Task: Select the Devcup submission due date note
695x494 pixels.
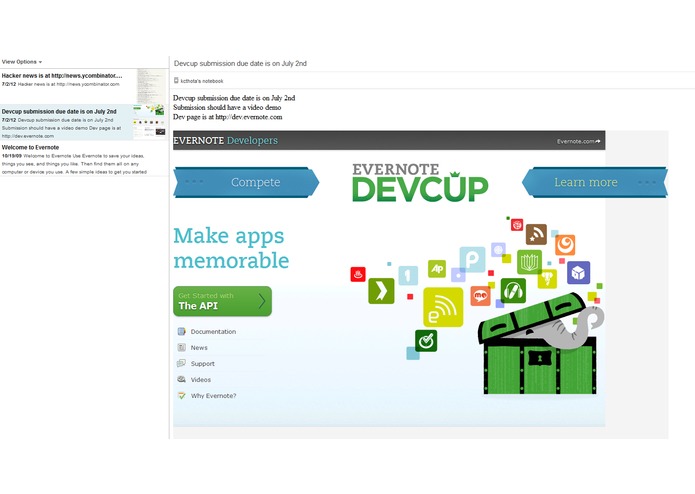Action: (x=84, y=123)
